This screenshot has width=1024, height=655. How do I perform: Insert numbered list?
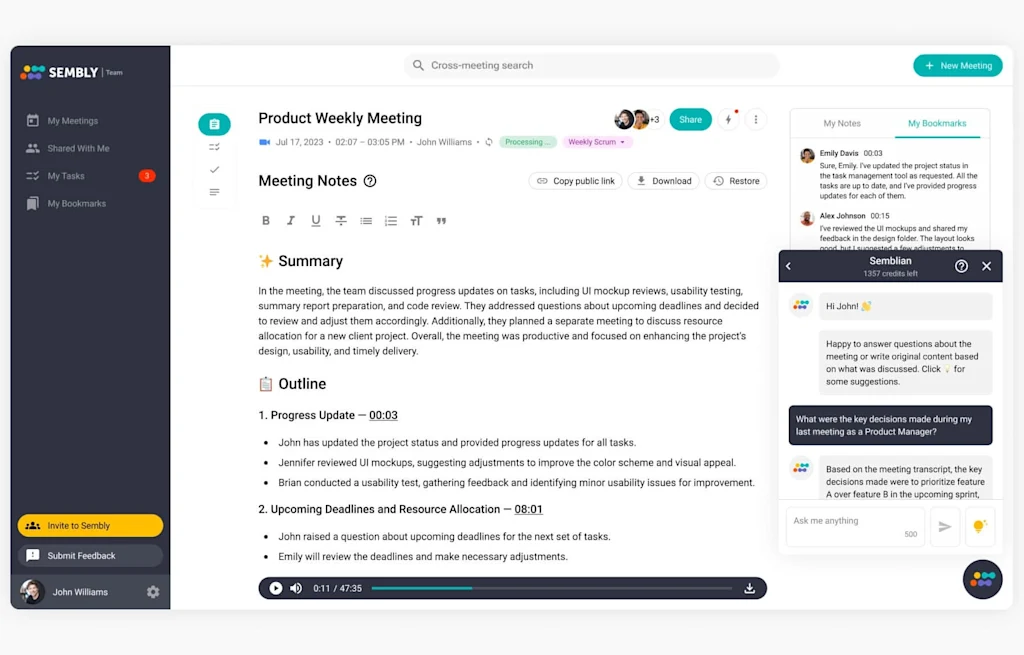pyautogui.click(x=391, y=221)
